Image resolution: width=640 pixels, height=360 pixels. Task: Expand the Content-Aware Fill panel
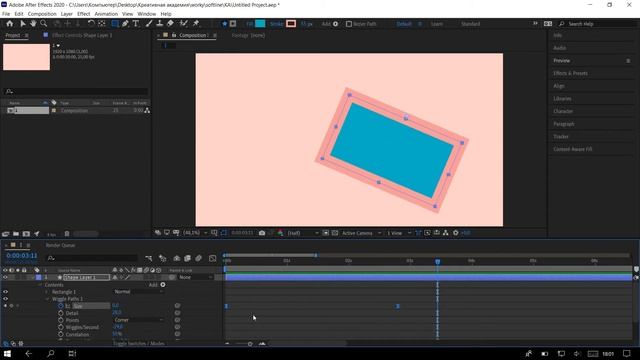(573, 149)
